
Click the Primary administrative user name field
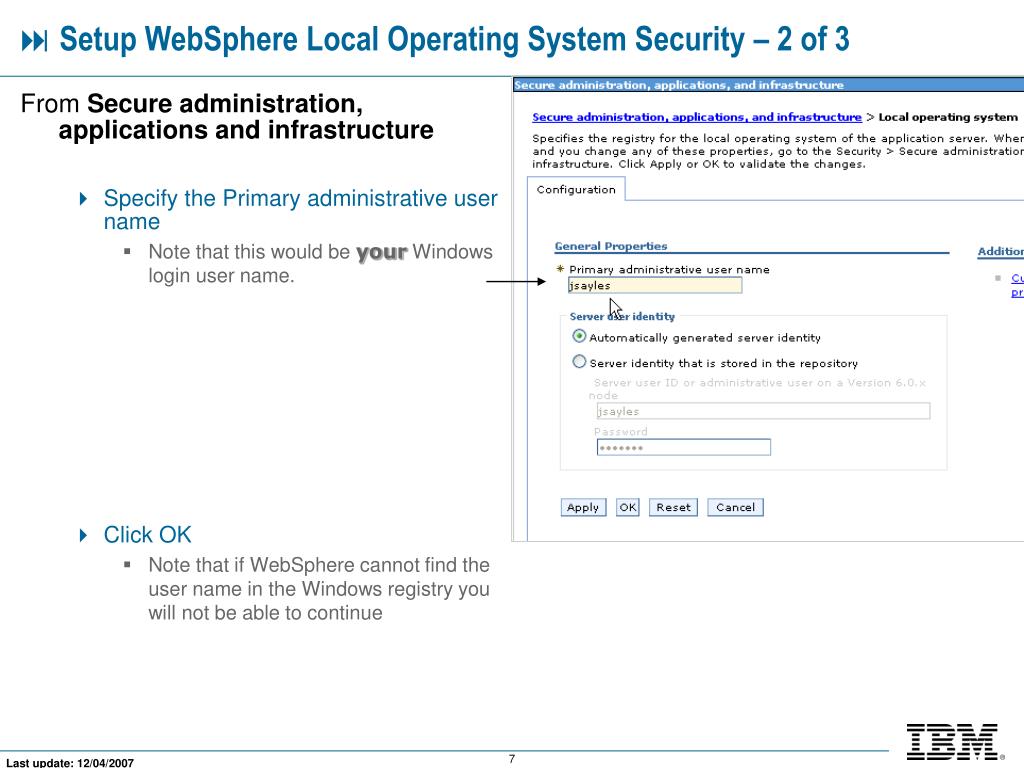[655, 285]
